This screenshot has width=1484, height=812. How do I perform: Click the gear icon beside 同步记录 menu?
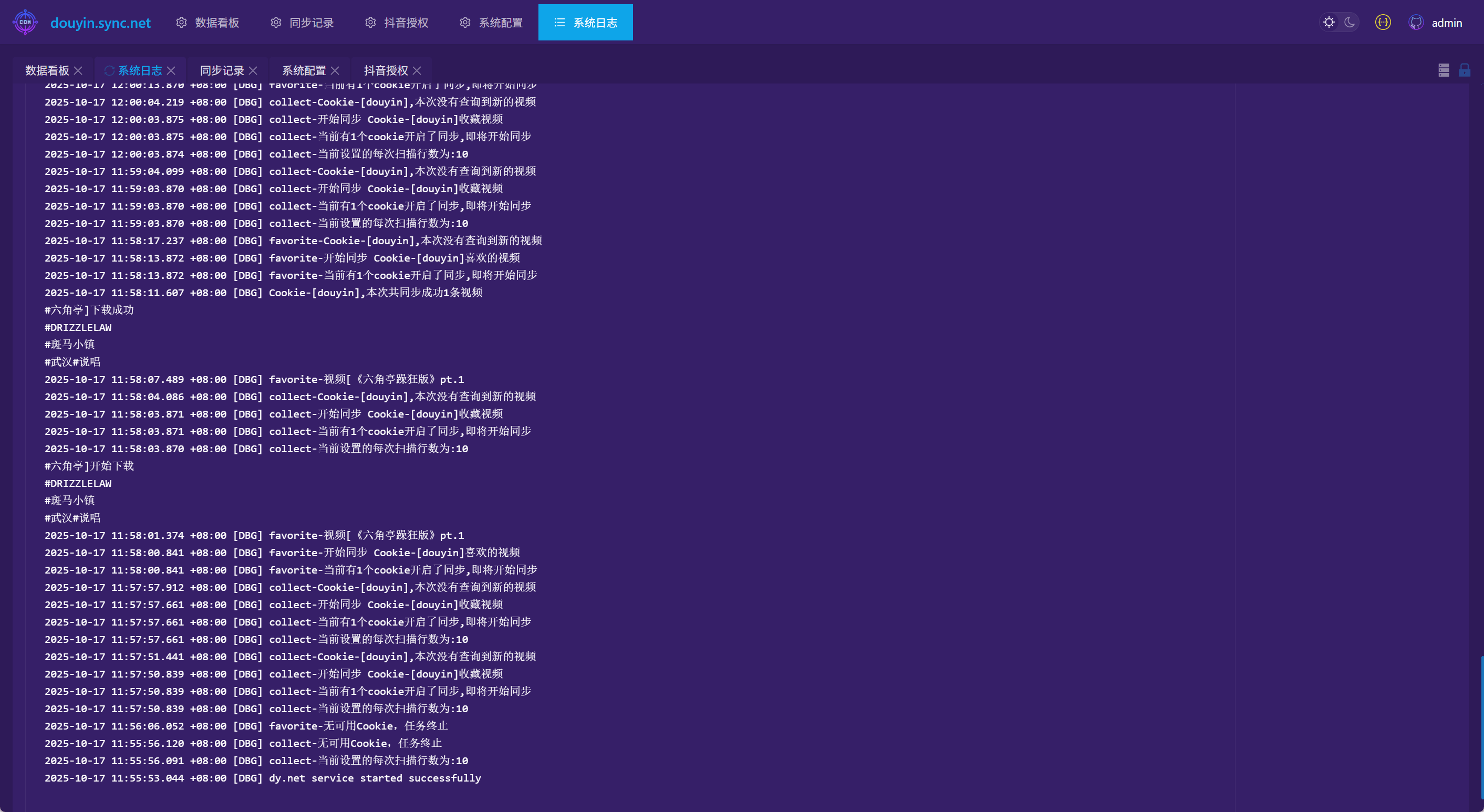[x=276, y=23]
